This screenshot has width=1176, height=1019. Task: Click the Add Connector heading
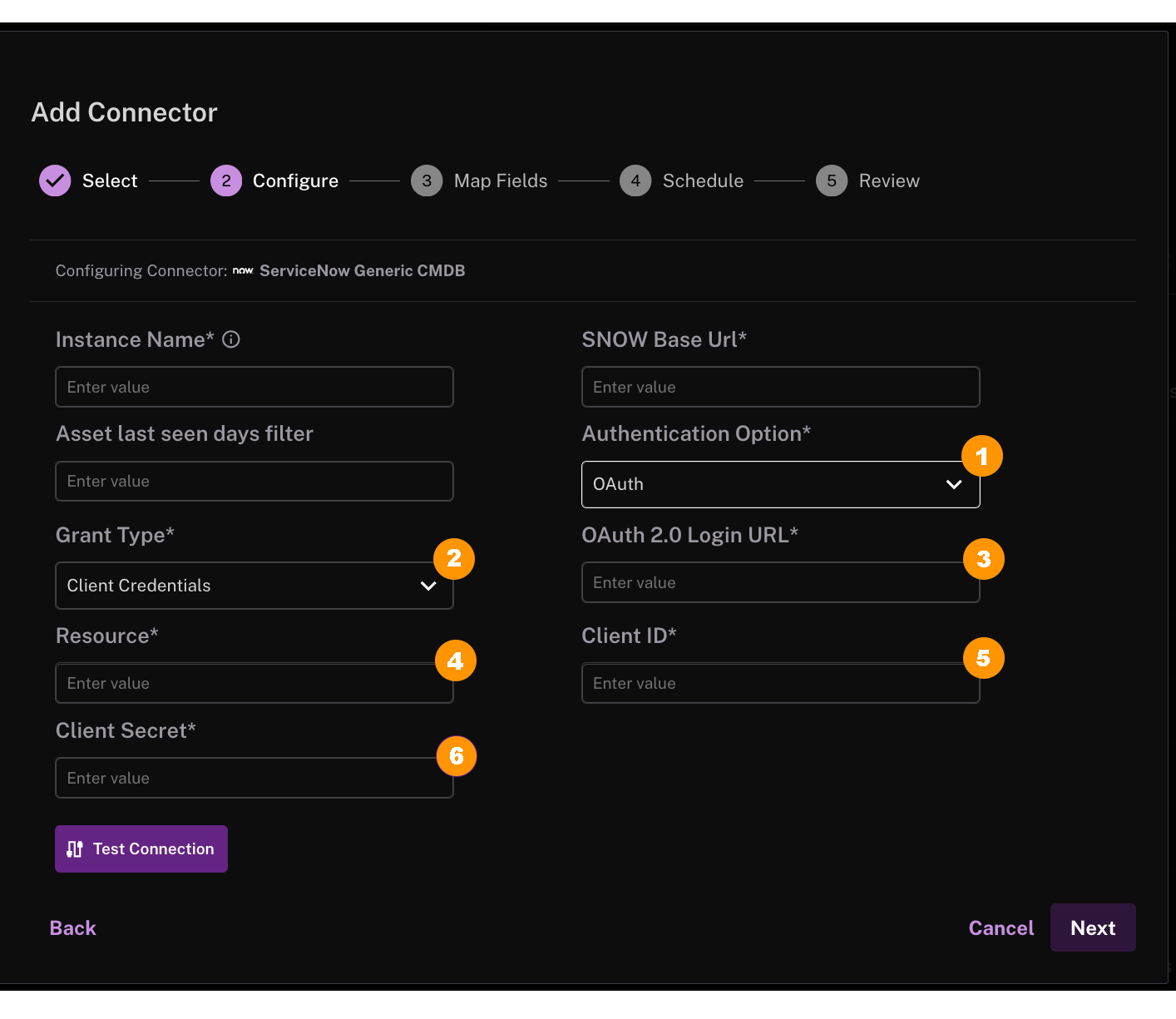(x=125, y=112)
